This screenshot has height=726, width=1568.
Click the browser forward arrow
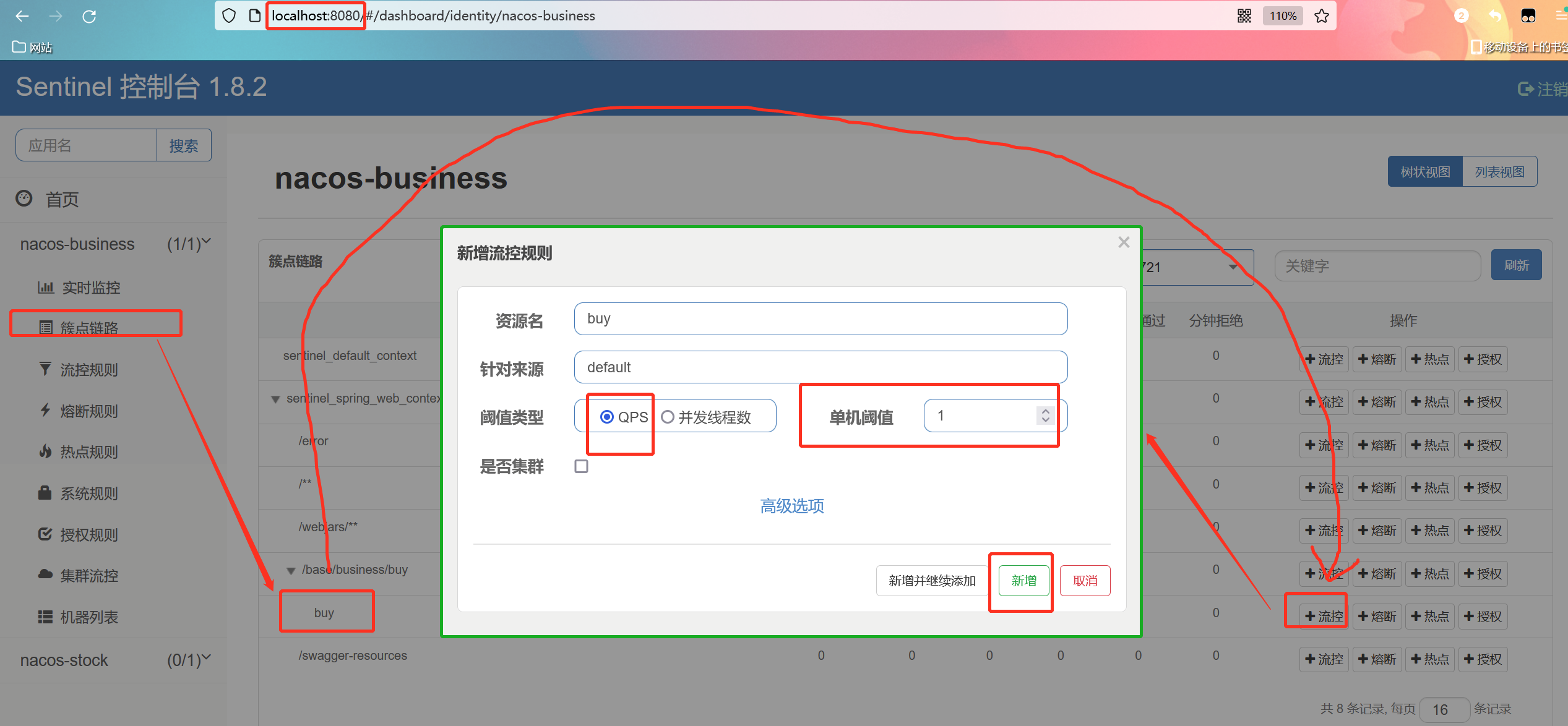click(56, 16)
